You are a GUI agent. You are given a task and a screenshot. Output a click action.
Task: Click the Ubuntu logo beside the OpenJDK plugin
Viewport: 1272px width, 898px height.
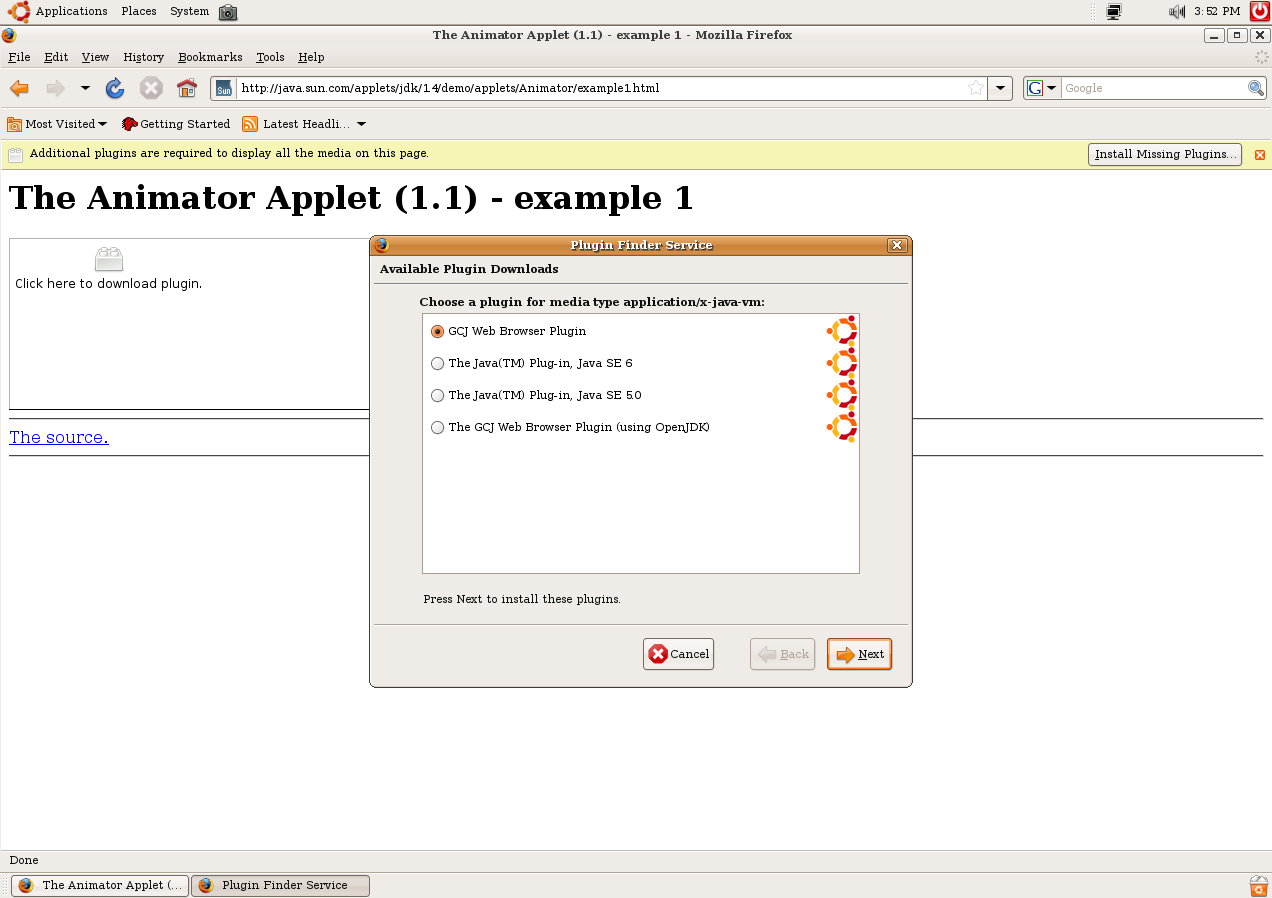tap(842, 427)
